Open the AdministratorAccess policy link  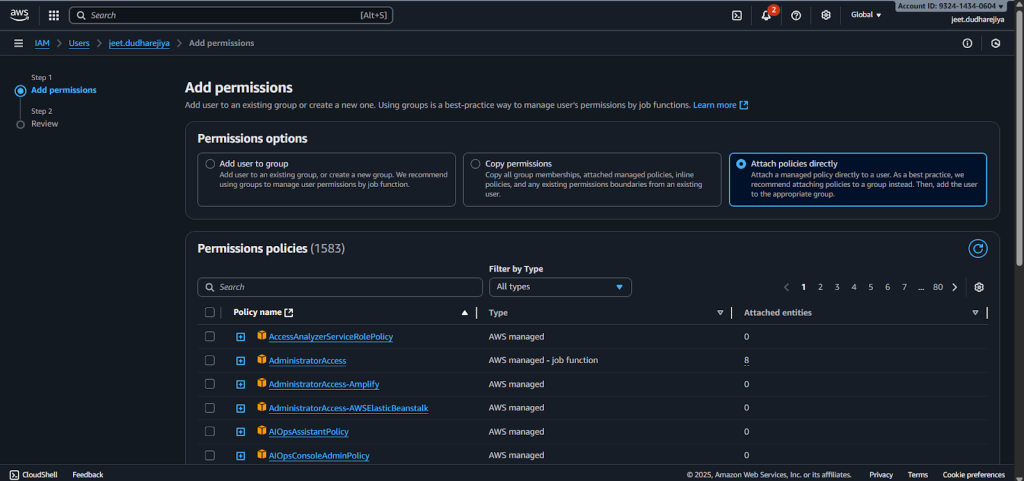tap(308, 360)
